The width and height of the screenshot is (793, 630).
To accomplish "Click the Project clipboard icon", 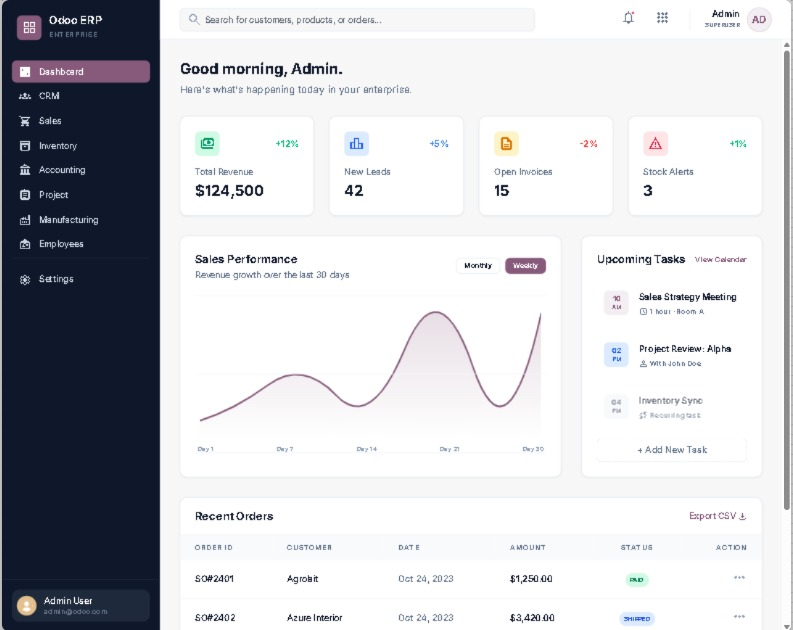I will (x=25, y=195).
